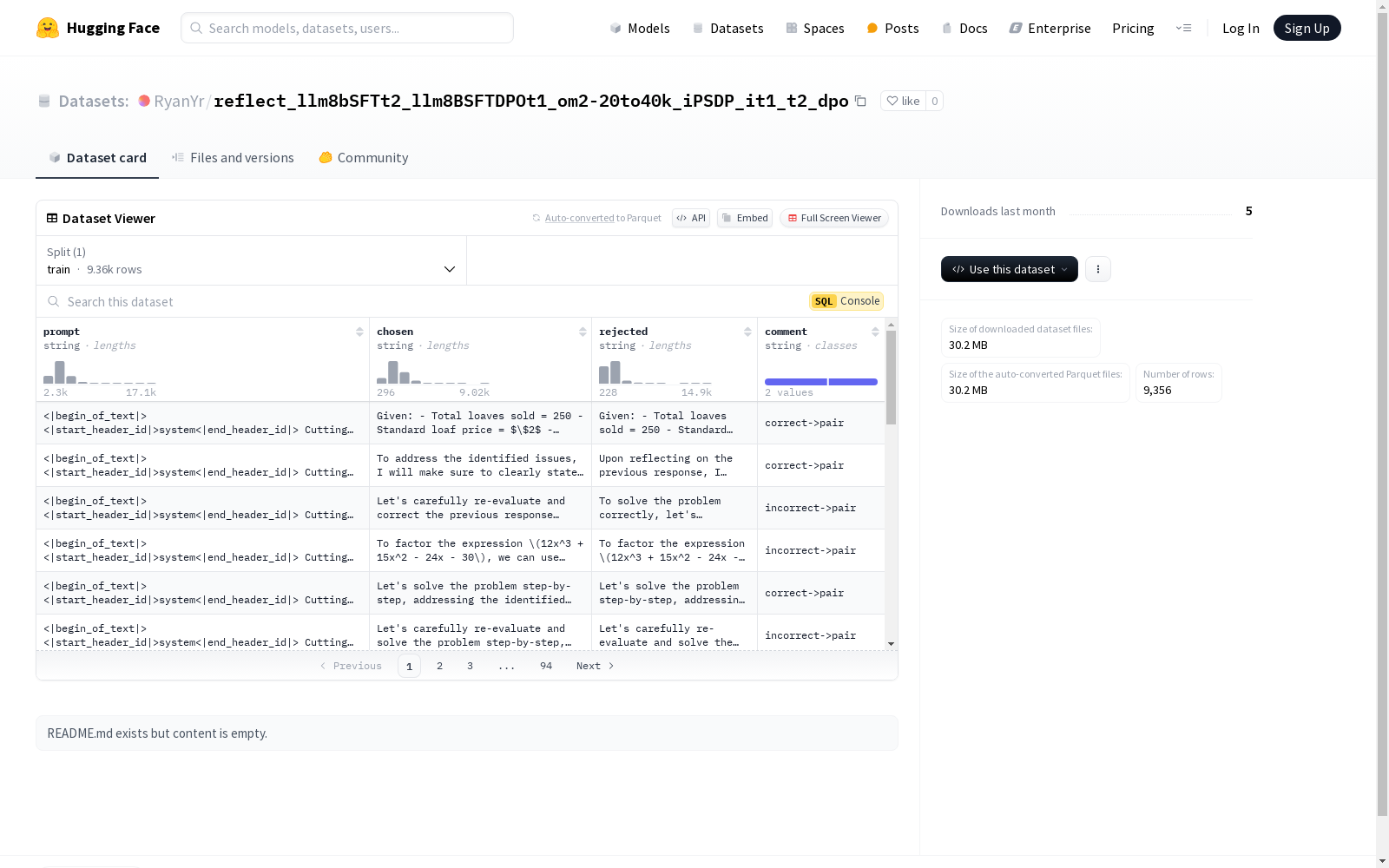Click the Hugging Face logo icon

click(48, 28)
